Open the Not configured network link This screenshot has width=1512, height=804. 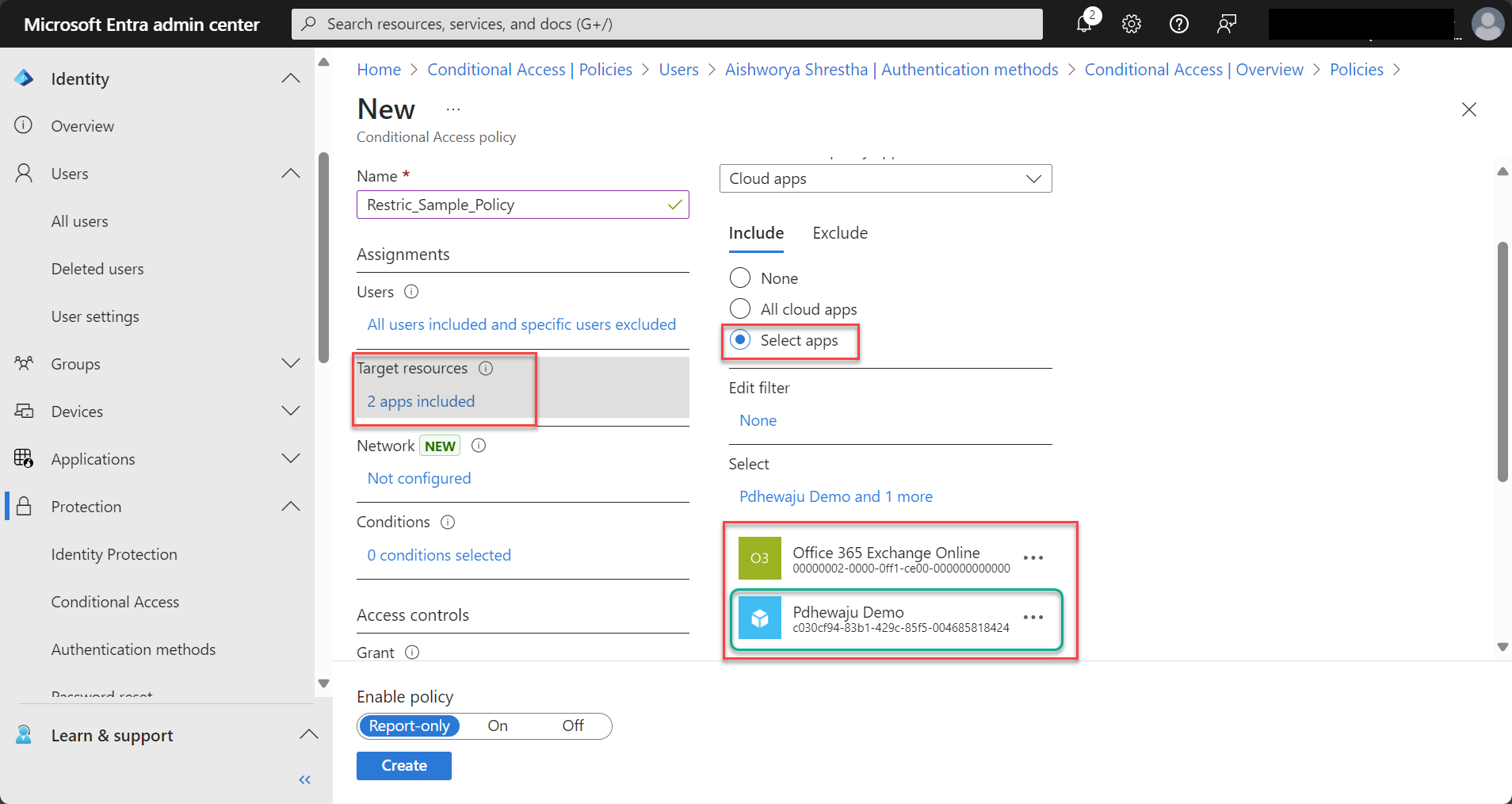tap(419, 478)
